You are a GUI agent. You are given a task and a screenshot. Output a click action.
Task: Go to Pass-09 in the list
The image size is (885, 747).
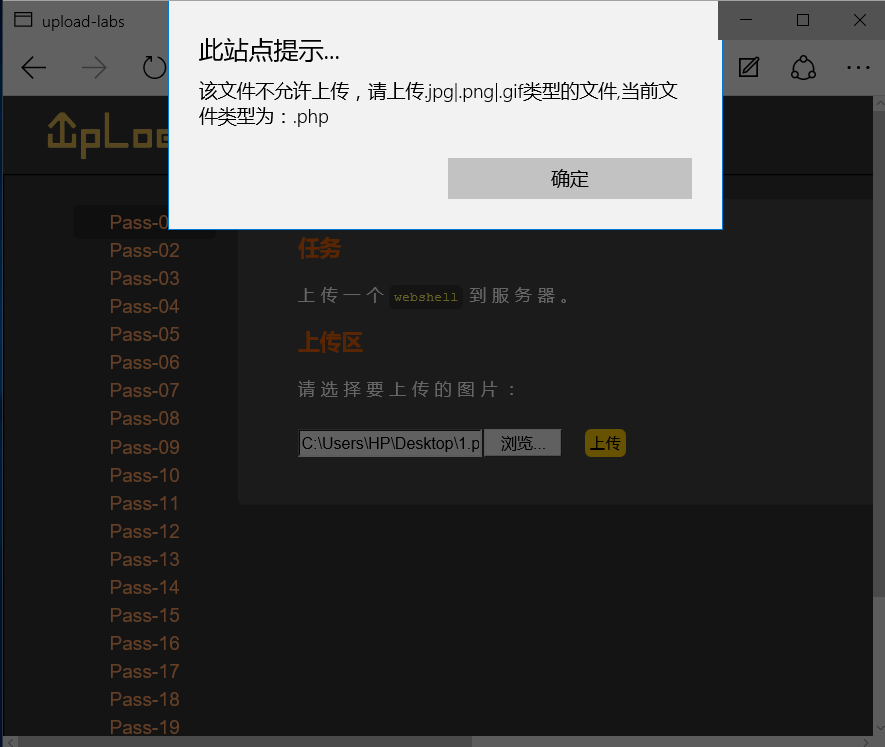145,447
